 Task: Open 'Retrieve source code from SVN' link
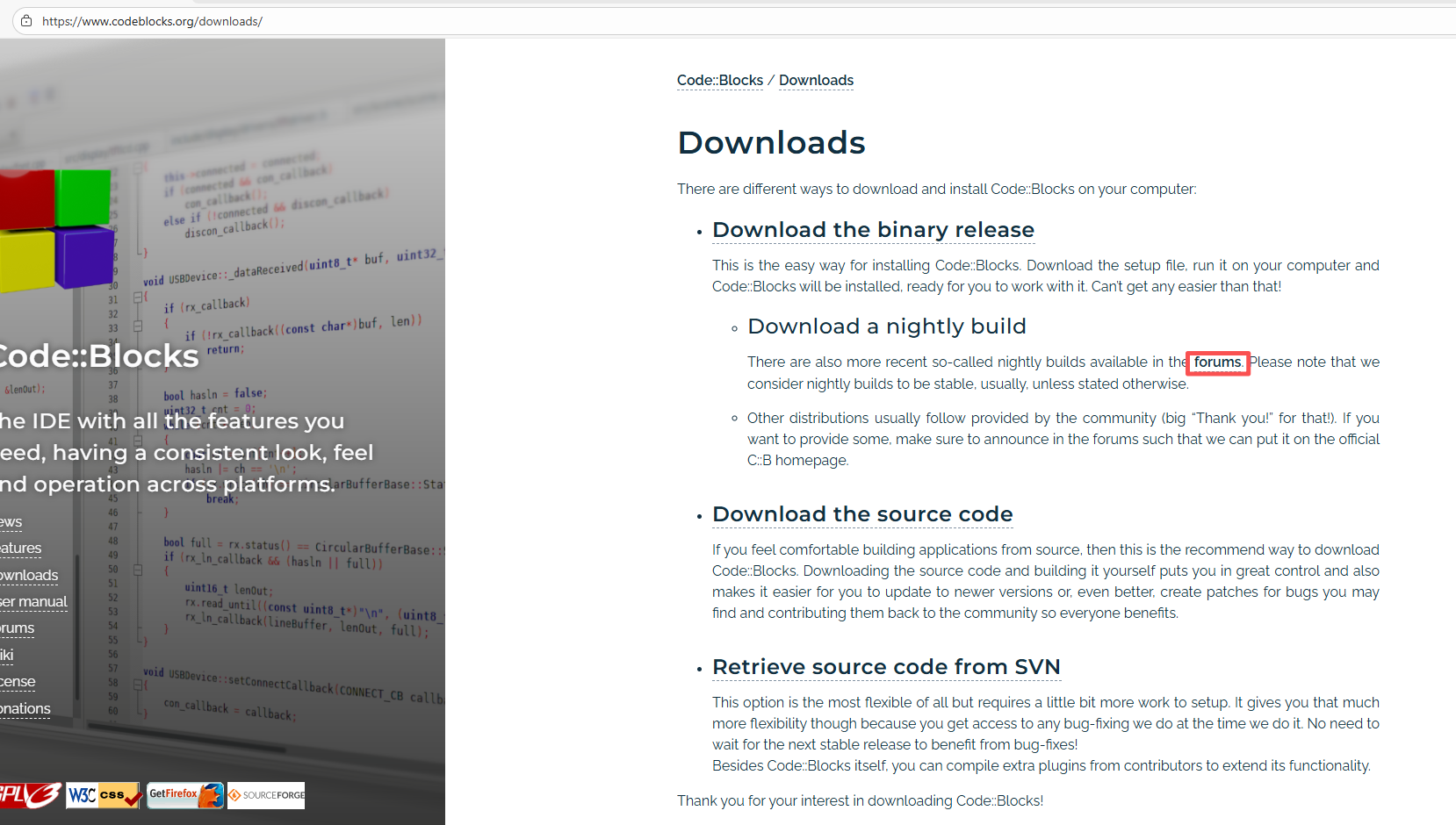tap(886, 667)
